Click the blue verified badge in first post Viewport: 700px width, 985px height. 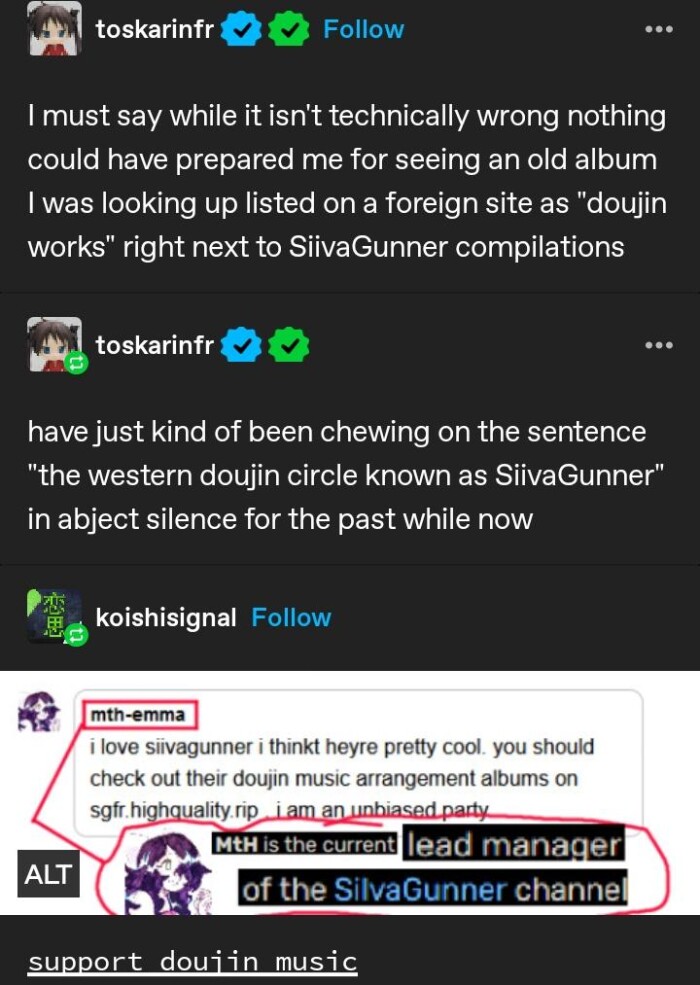tap(241, 30)
